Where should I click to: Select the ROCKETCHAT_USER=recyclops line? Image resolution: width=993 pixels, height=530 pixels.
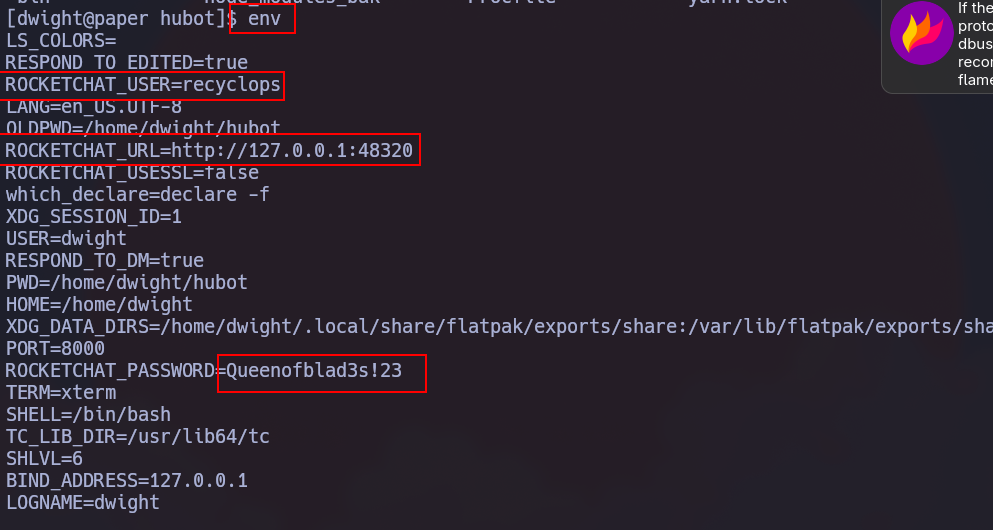point(143,84)
